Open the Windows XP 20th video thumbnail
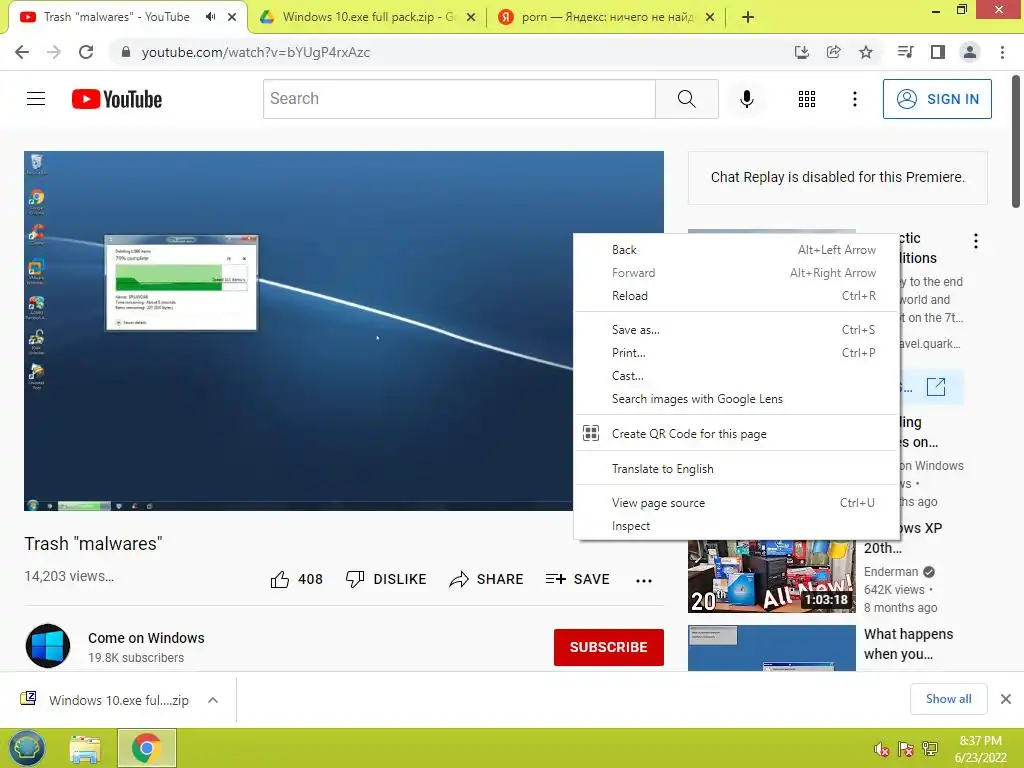The image size is (1024, 768). (x=771, y=577)
